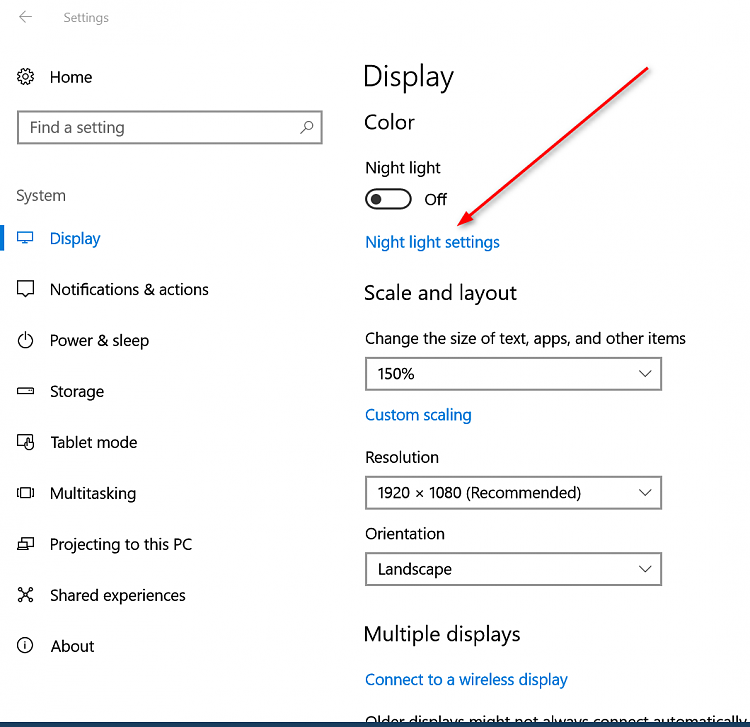Click the search magnifier icon
The image size is (750, 727).
point(307,127)
